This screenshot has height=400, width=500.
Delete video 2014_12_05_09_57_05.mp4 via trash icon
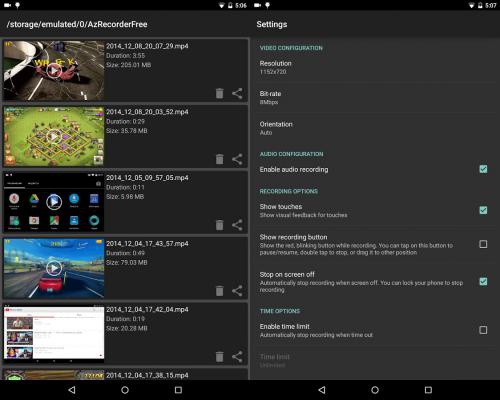(x=219, y=225)
